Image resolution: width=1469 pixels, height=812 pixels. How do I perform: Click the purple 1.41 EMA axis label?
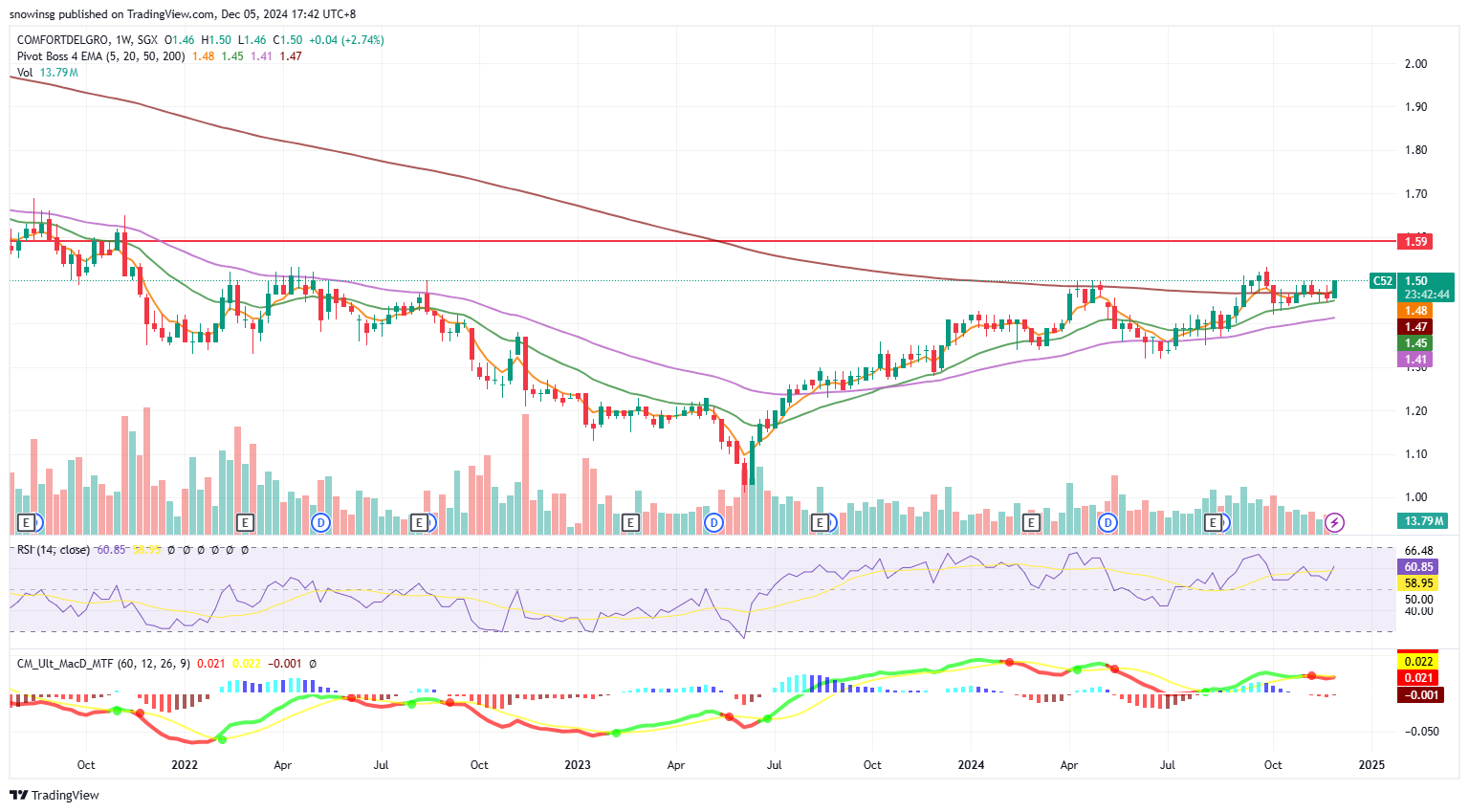(1414, 360)
